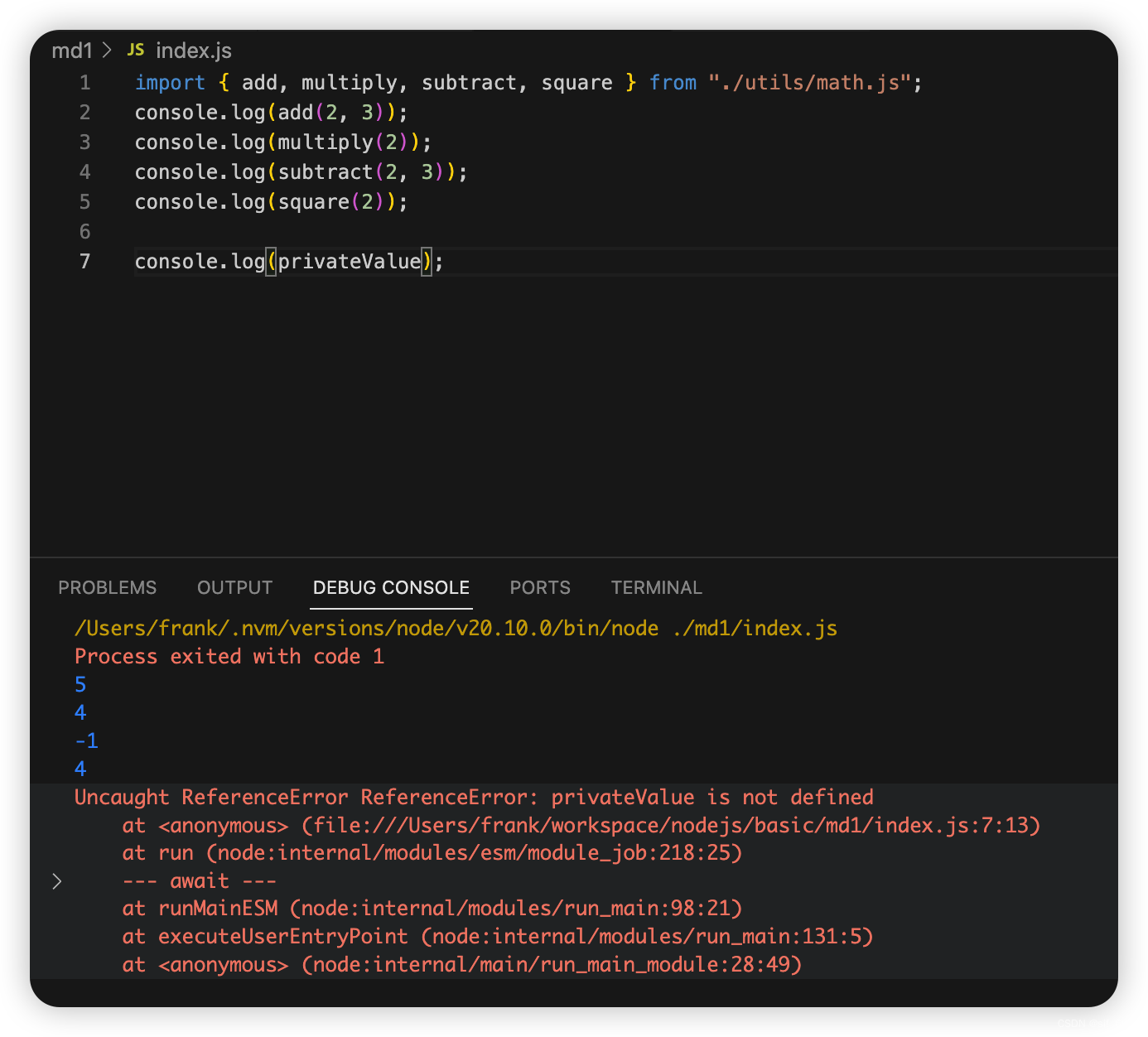Expand the await stack trace chevron
The width and height of the screenshot is (1148, 1037).
click(x=56, y=881)
